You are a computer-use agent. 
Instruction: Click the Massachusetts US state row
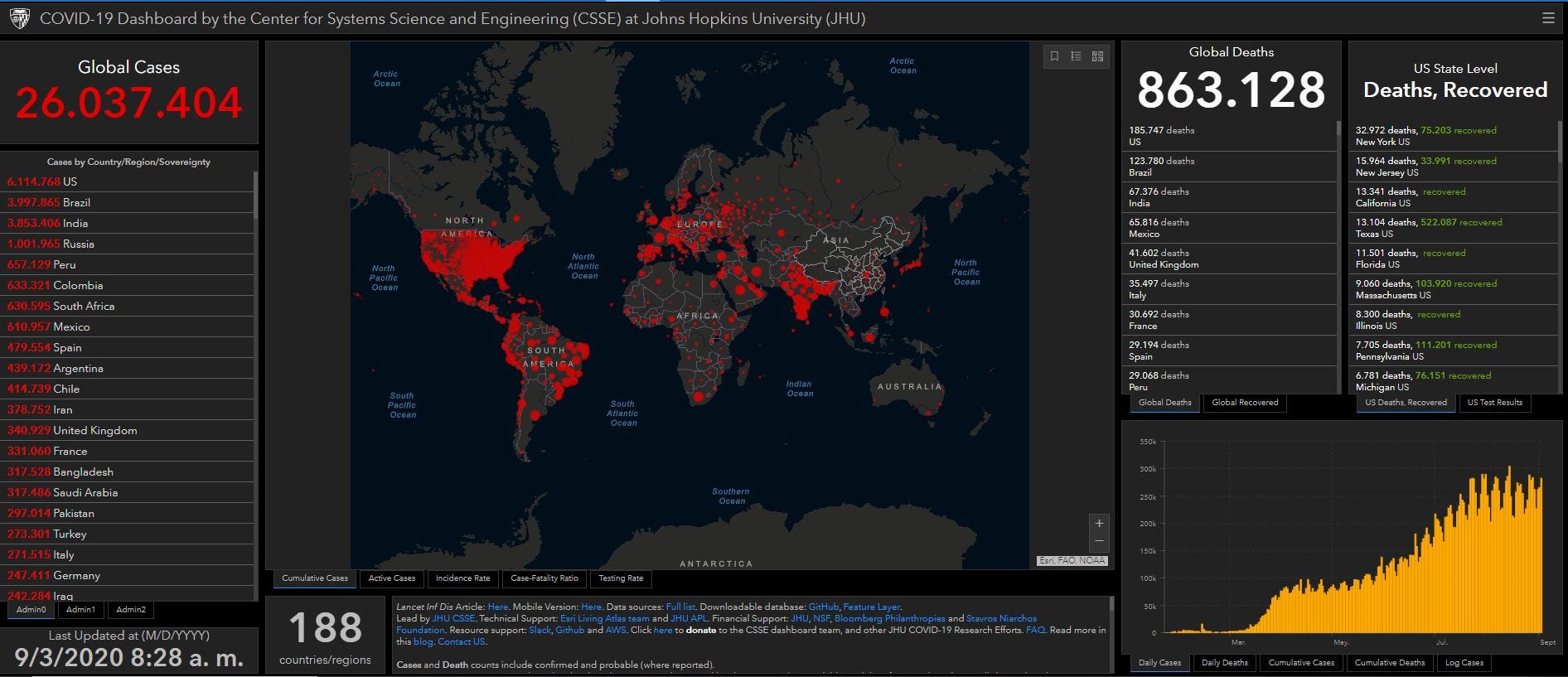click(1454, 289)
